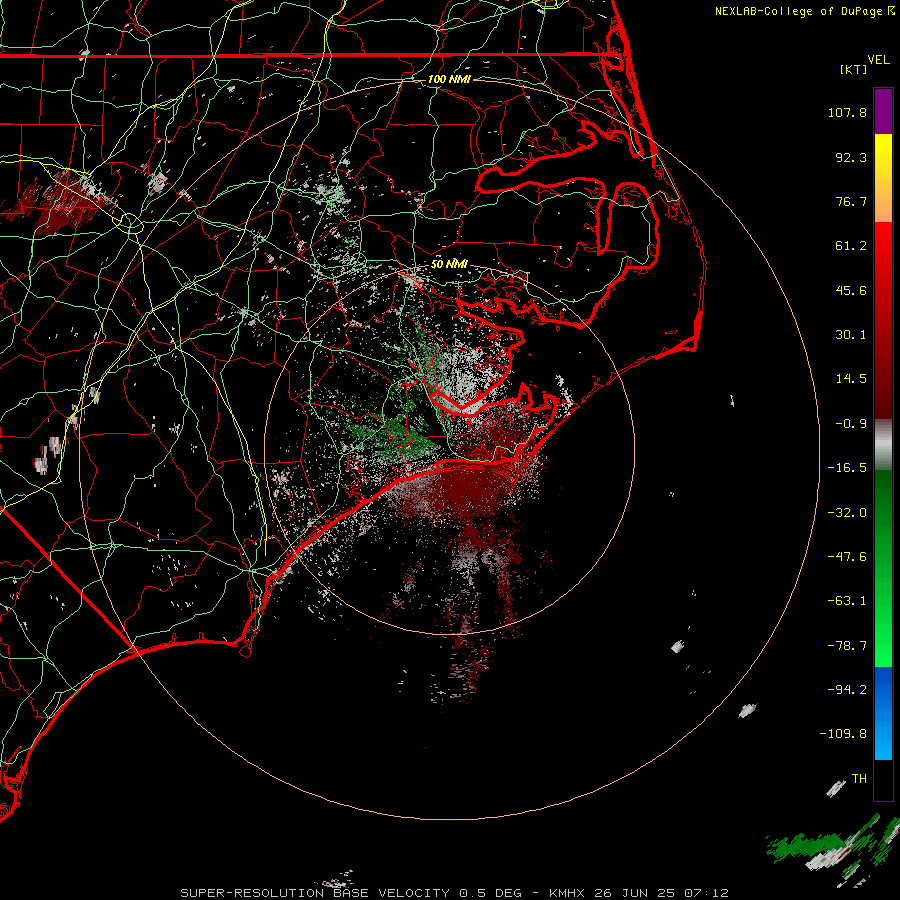Click the [KT] units label

tap(853, 69)
